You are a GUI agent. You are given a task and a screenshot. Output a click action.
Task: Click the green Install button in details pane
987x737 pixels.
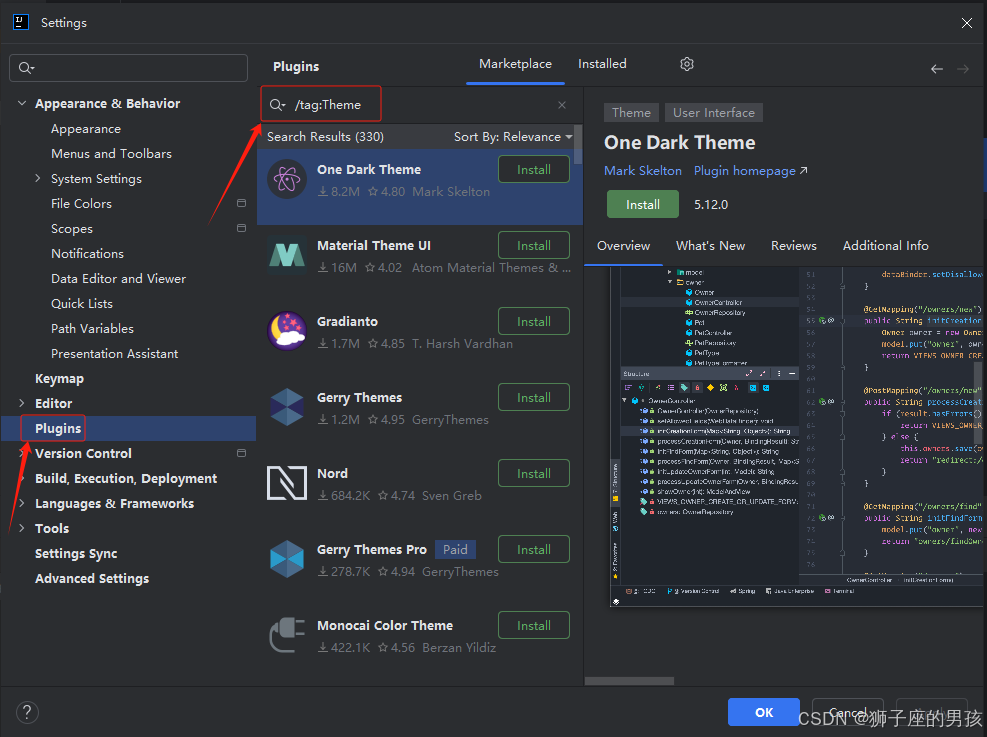click(x=643, y=205)
